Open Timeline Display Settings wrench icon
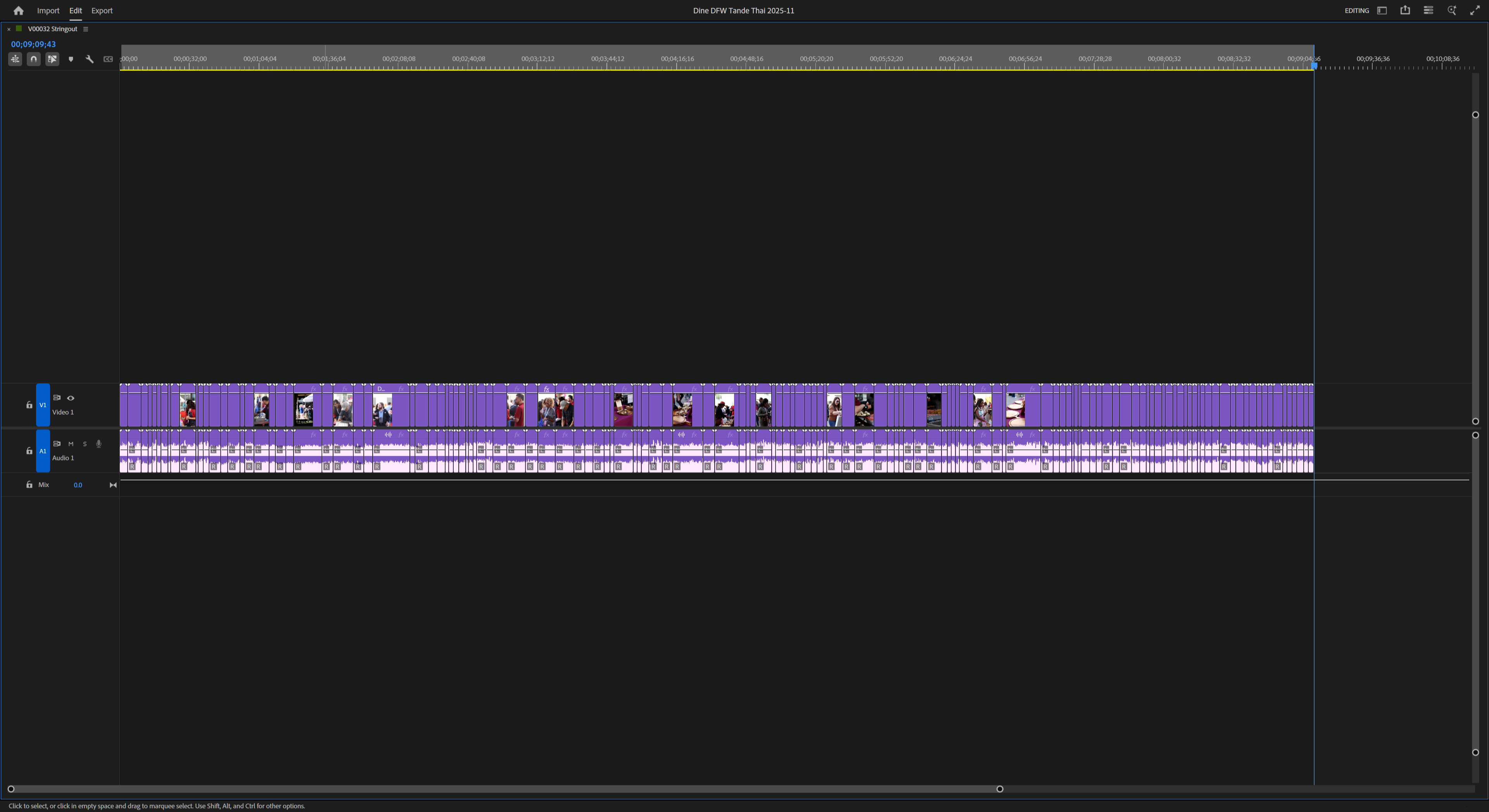Viewport: 1489px width, 812px height. [x=90, y=59]
